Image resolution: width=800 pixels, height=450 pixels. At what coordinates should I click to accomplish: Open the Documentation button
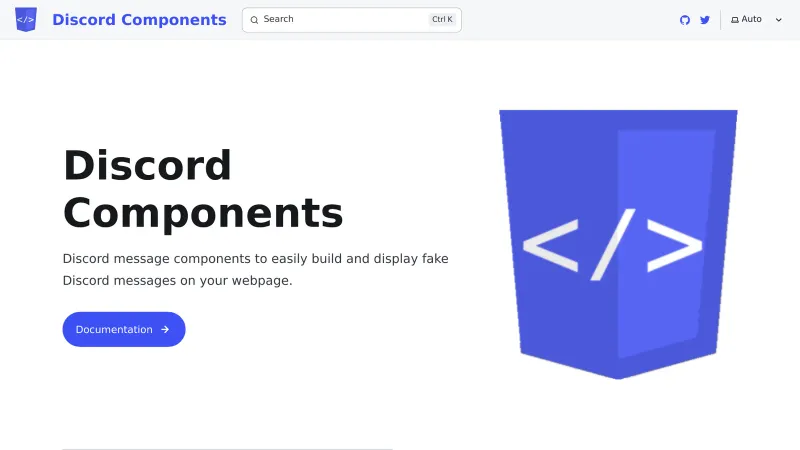pos(124,329)
